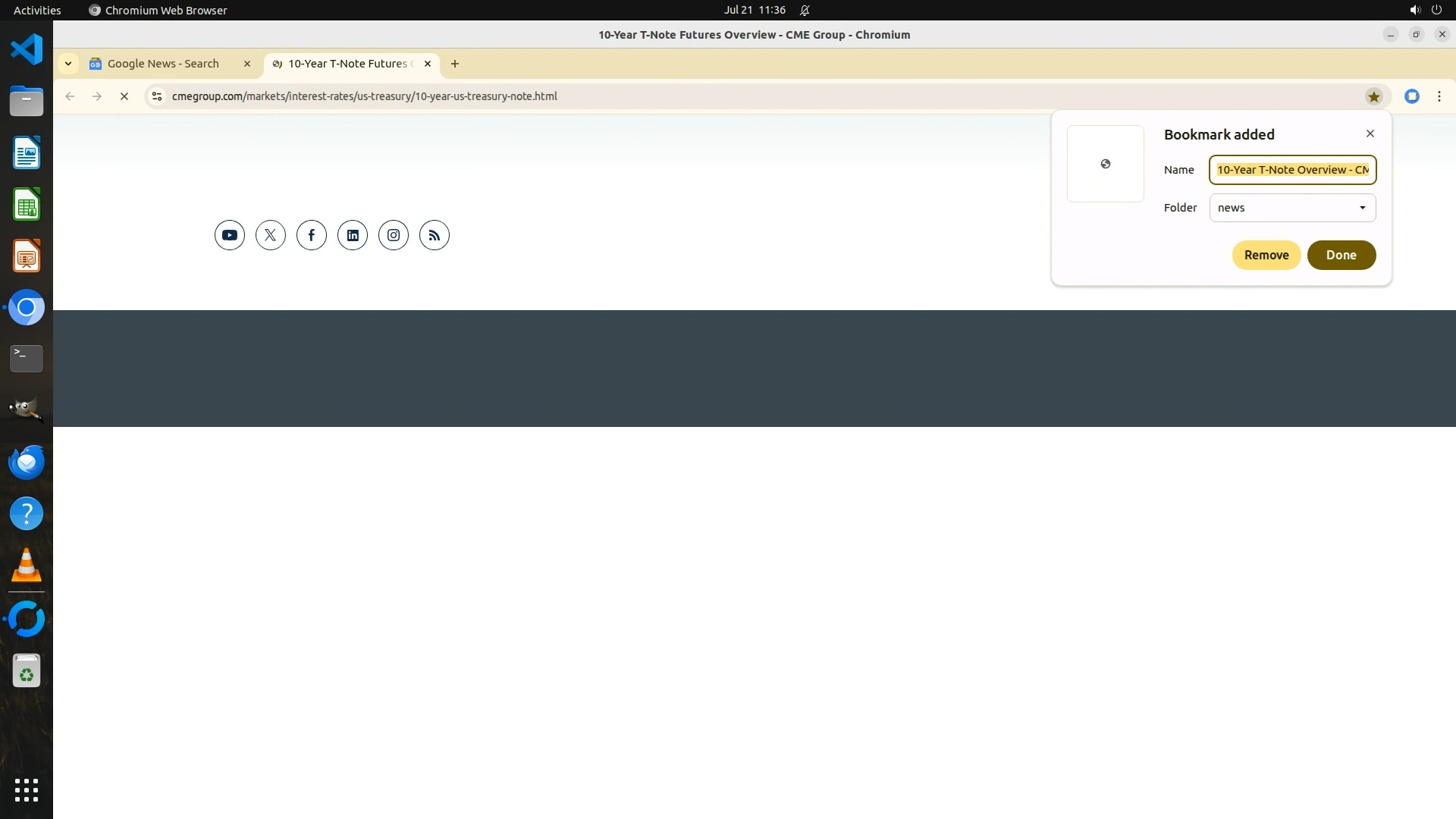Switch to Google News - Search tab

click(x=163, y=64)
